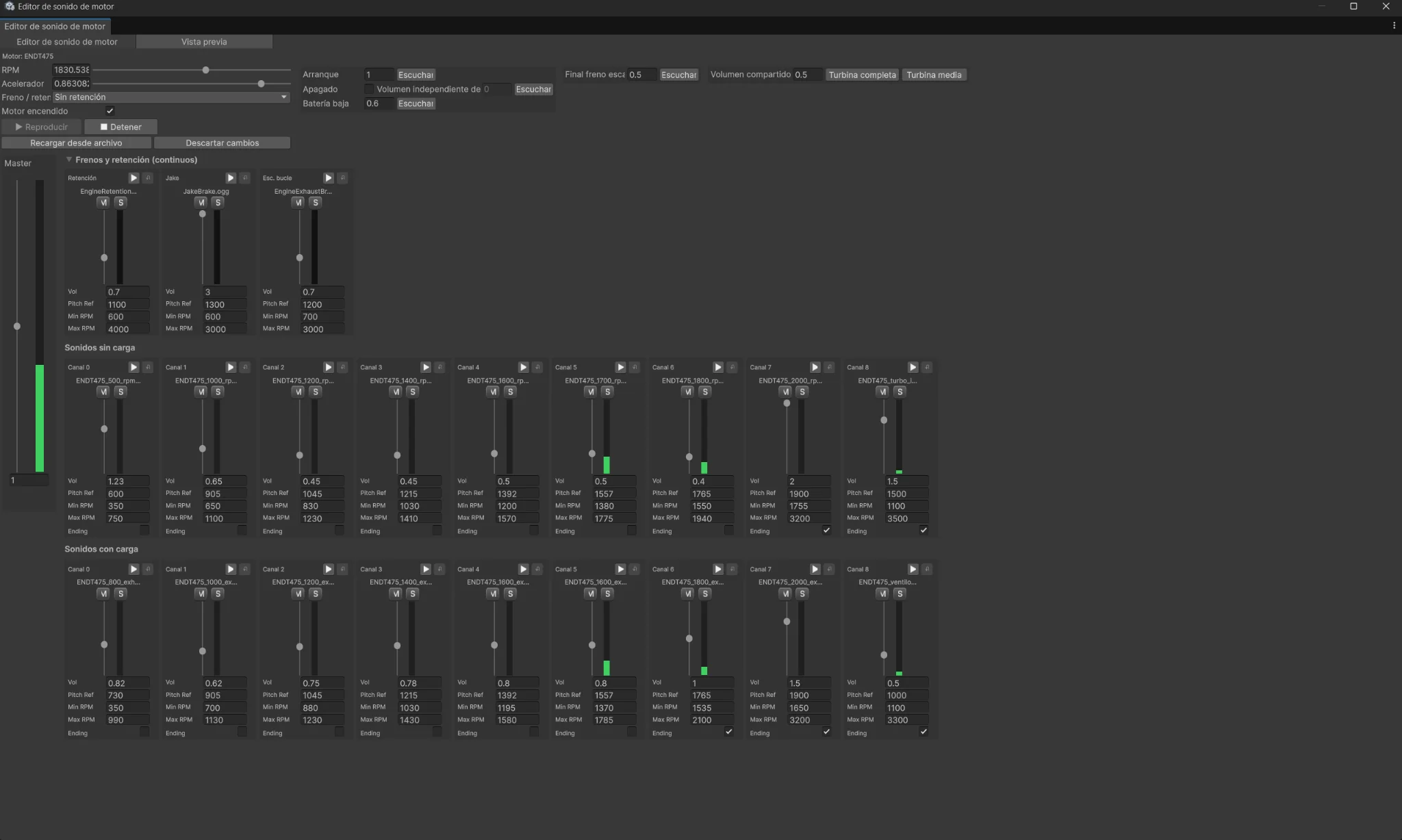Click the Jake channel volume fader handle
The width and height of the screenshot is (1402, 840).
202,214
